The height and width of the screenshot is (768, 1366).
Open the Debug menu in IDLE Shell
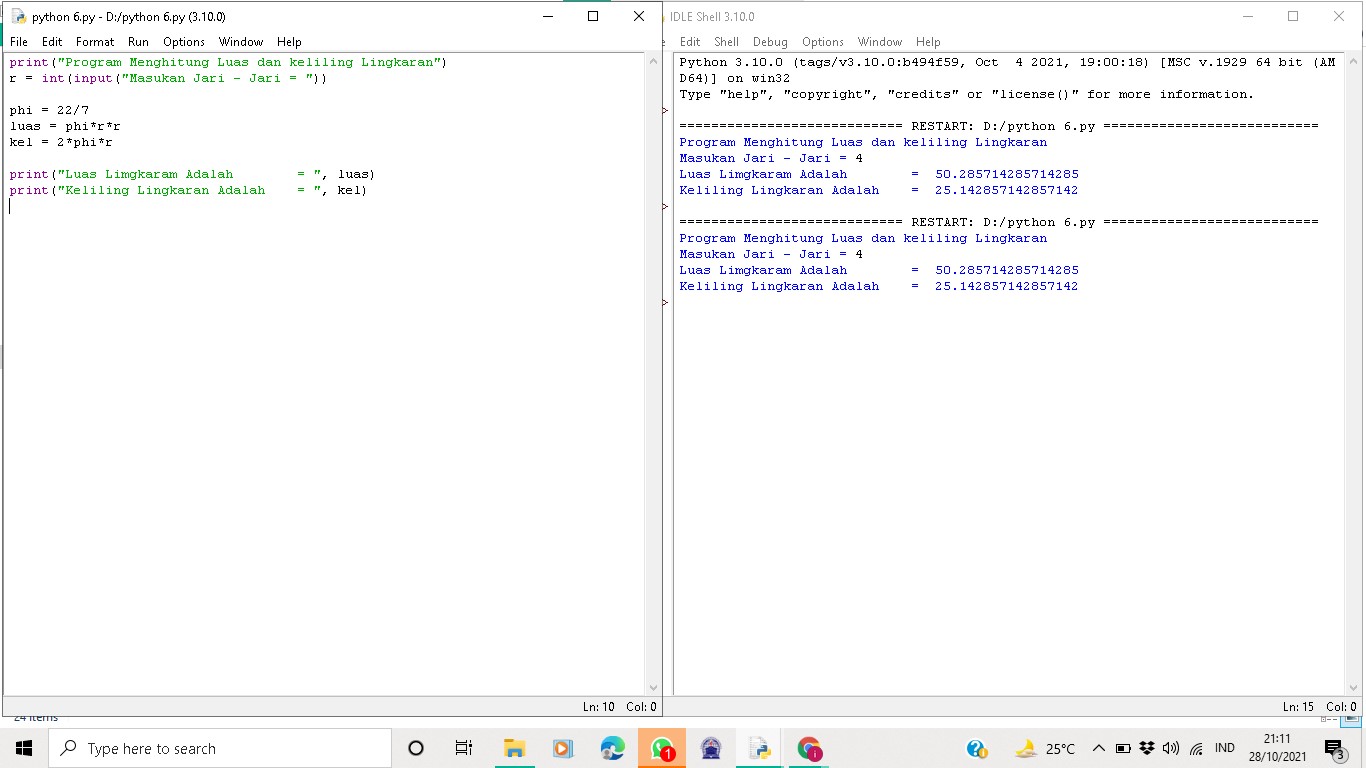[770, 42]
